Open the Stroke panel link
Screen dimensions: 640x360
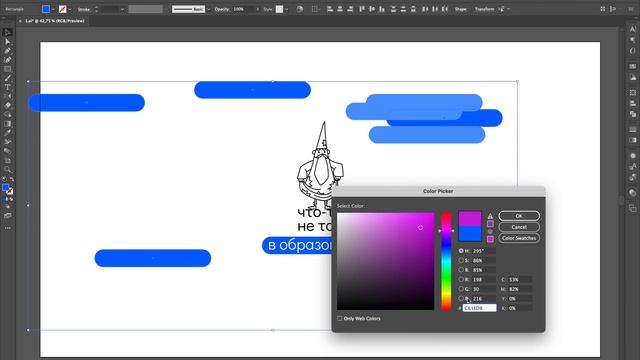pos(84,9)
